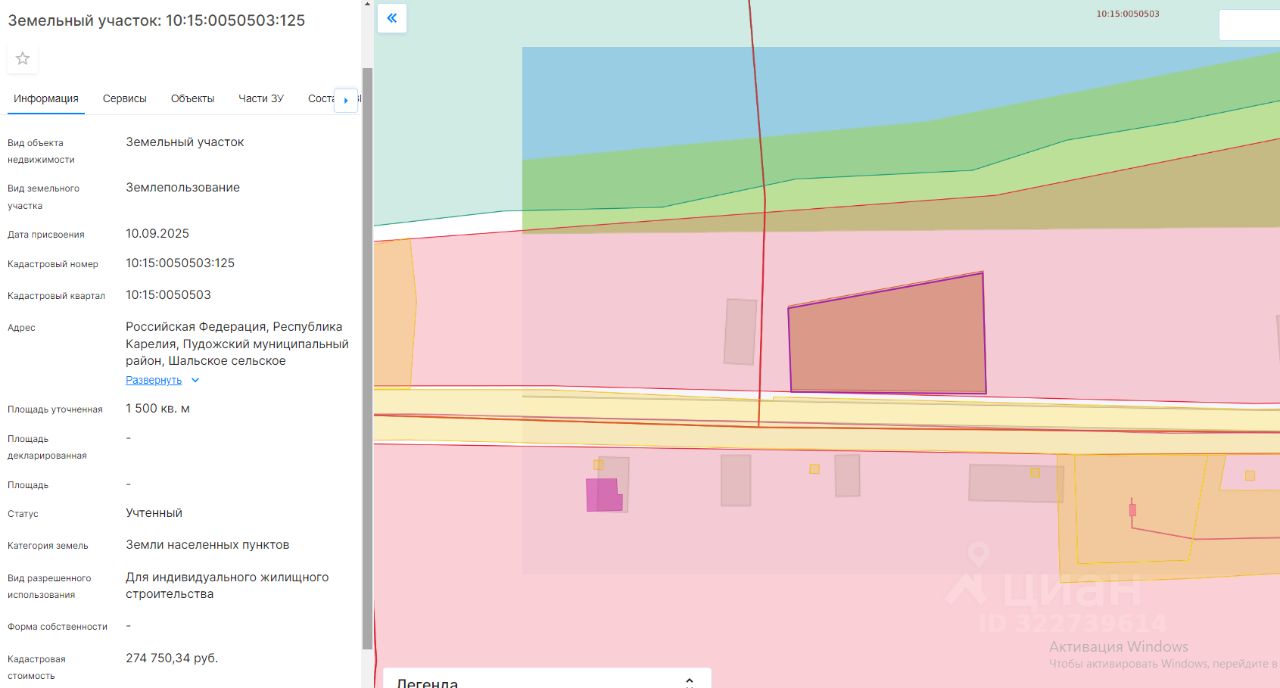Click cadastral number 10:15:0050503:125 value
Screen dimensions: 1280x688
[x=180, y=263]
